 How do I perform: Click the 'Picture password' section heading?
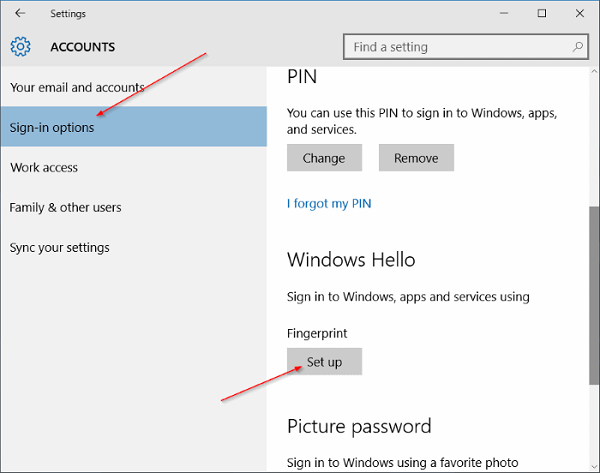coord(359,426)
